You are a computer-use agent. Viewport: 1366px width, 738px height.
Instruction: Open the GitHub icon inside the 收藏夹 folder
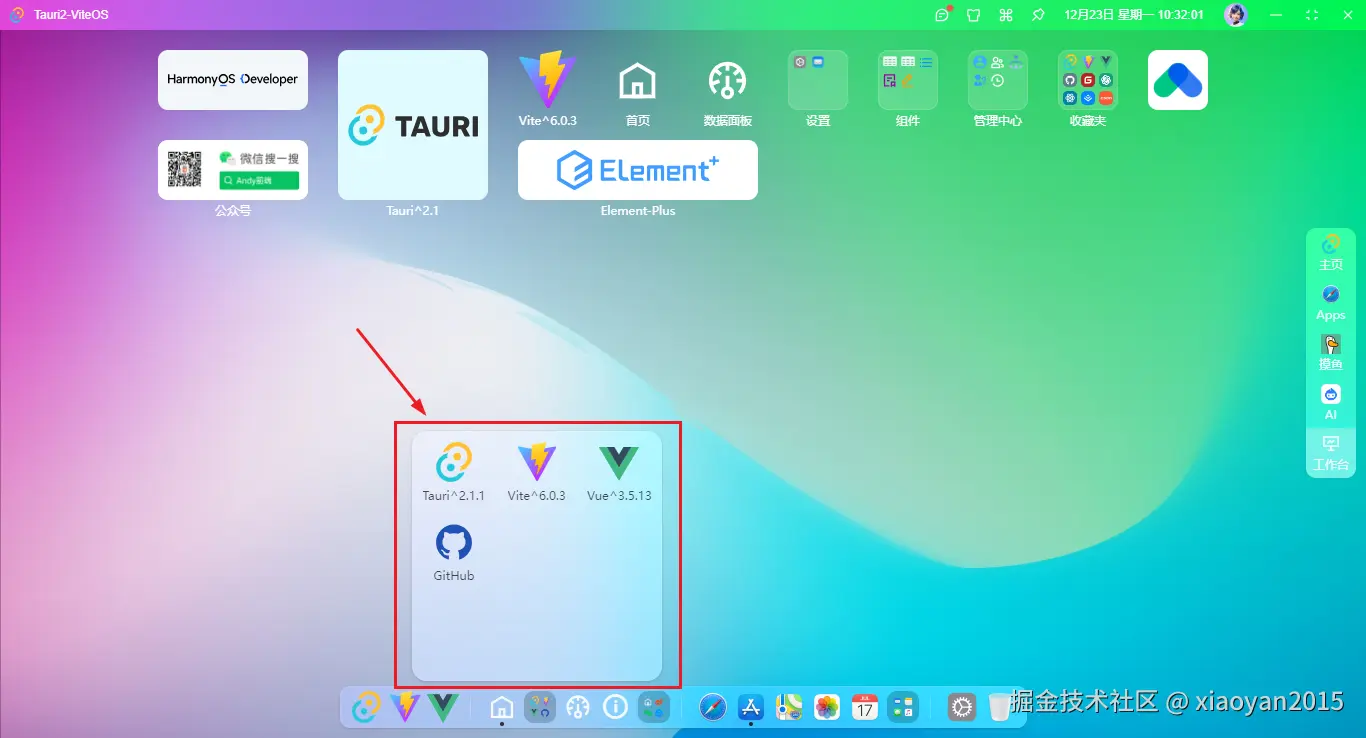(1070, 80)
